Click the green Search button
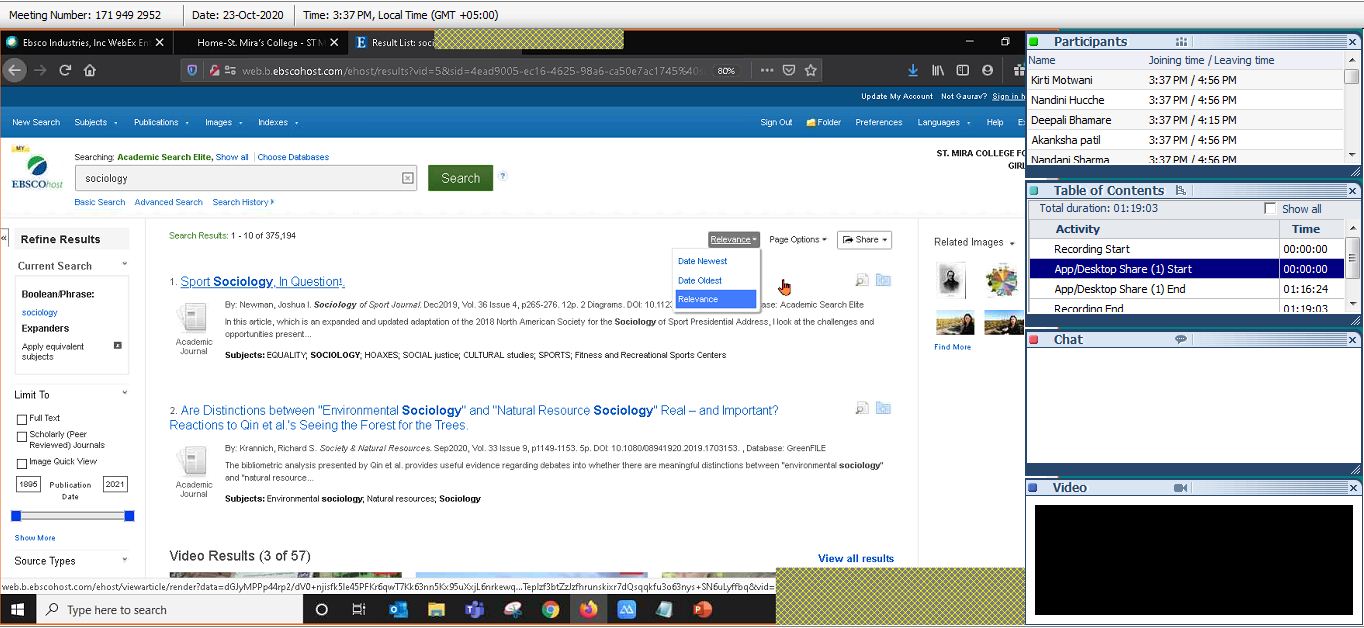 click(459, 177)
